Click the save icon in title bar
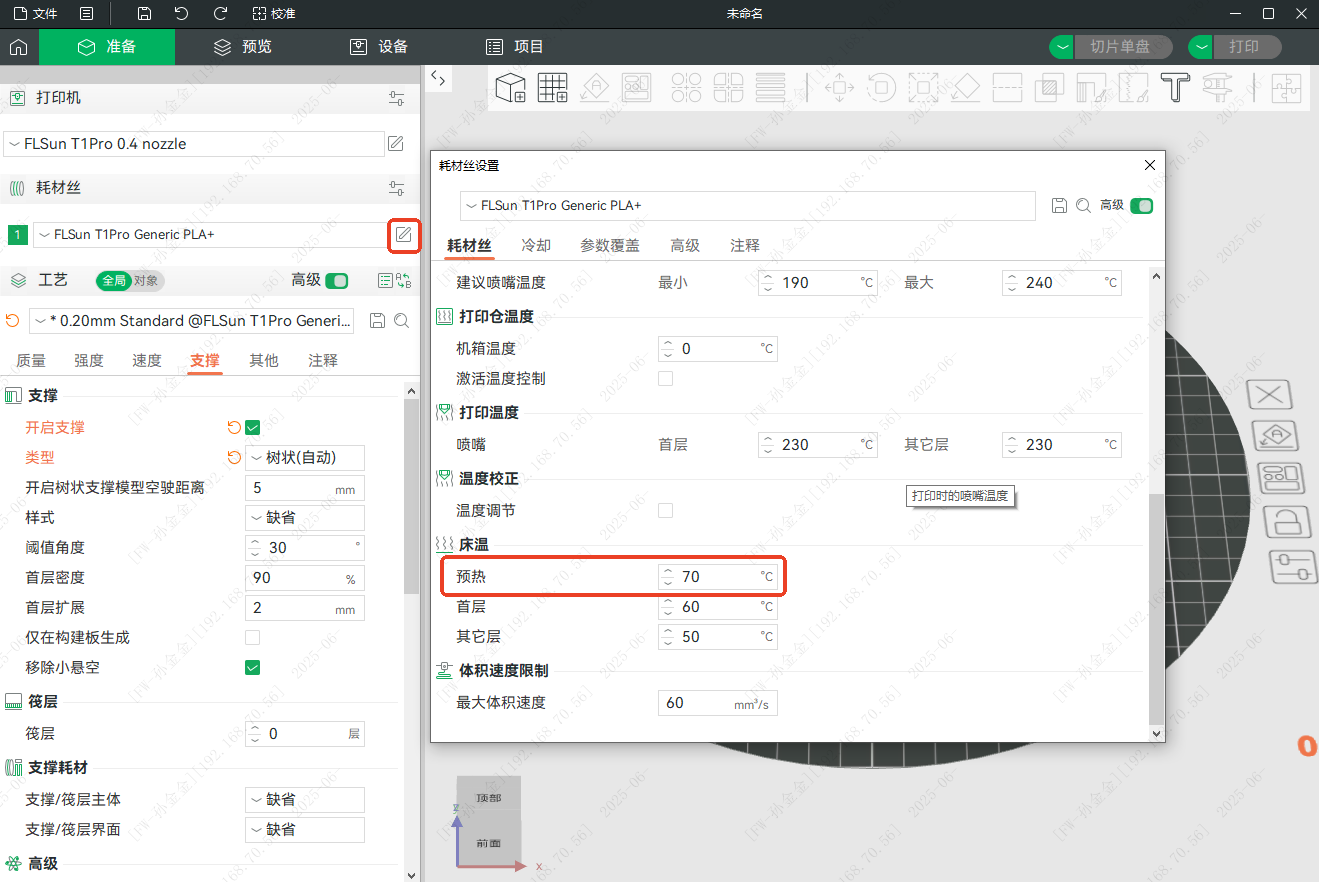1319x882 pixels. [x=144, y=14]
